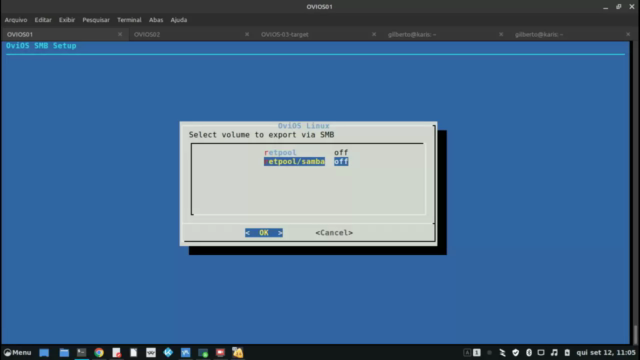This screenshot has width=640, height=360.
Task: Launch Google Chrome from taskbar
Action: (x=99, y=353)
